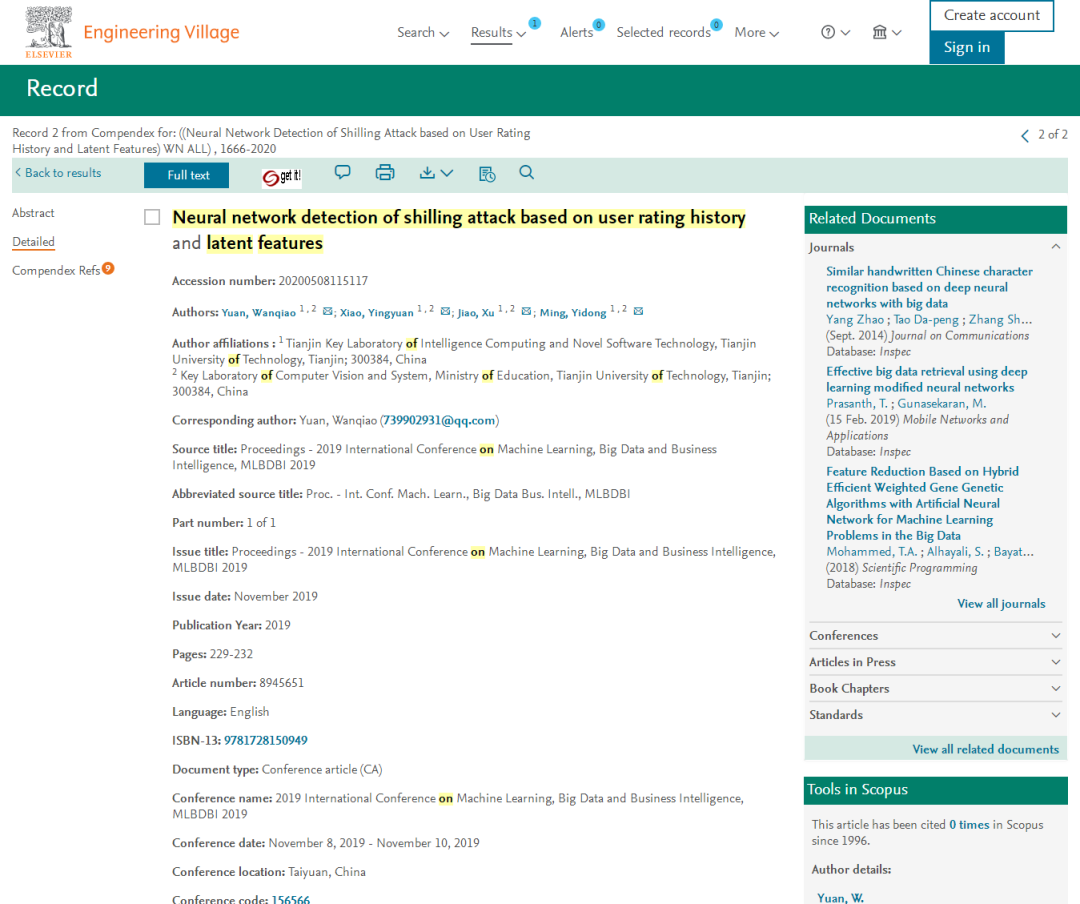This screenshot has height=904, width=1080.
Task: Click the S get it! link resolver icon
Action: click(x=281, y=176)
